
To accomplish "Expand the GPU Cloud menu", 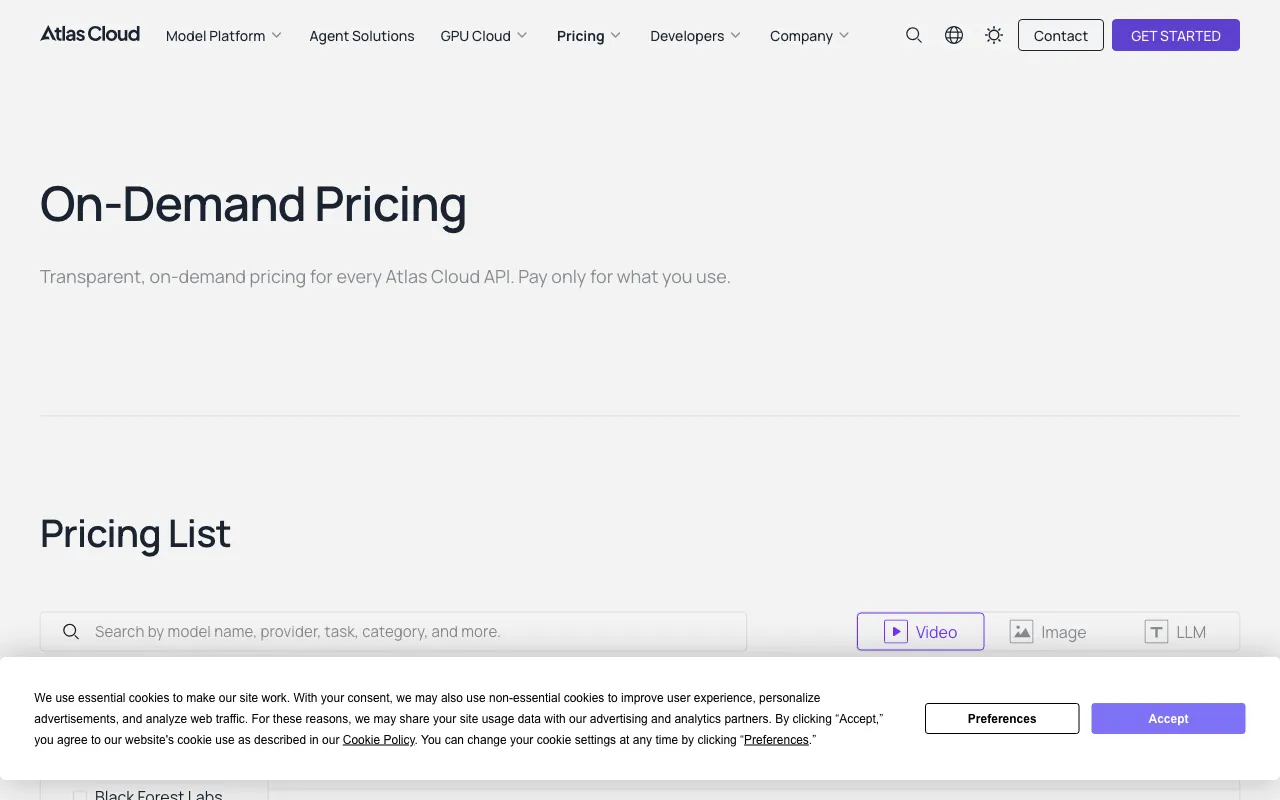I will pyautogui.click(x=484, y=35).
